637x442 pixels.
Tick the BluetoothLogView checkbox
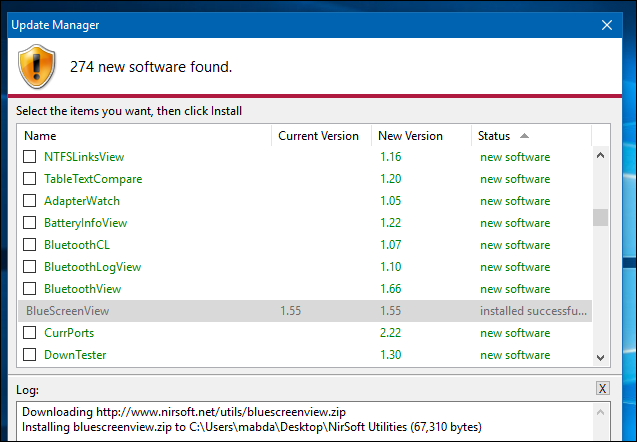(29, 266)
